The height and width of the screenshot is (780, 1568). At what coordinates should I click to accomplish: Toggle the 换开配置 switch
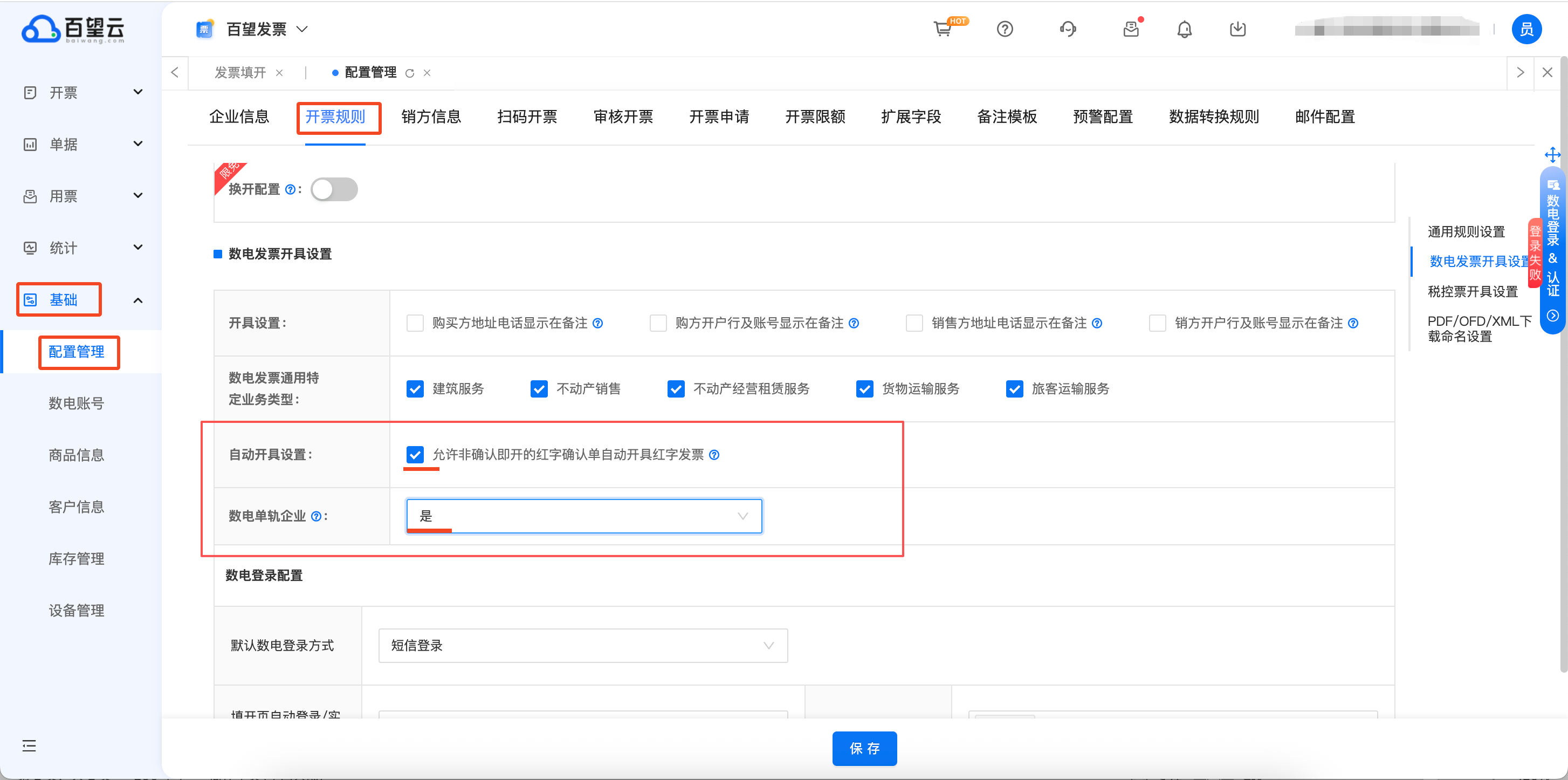(x=334, y=189)
